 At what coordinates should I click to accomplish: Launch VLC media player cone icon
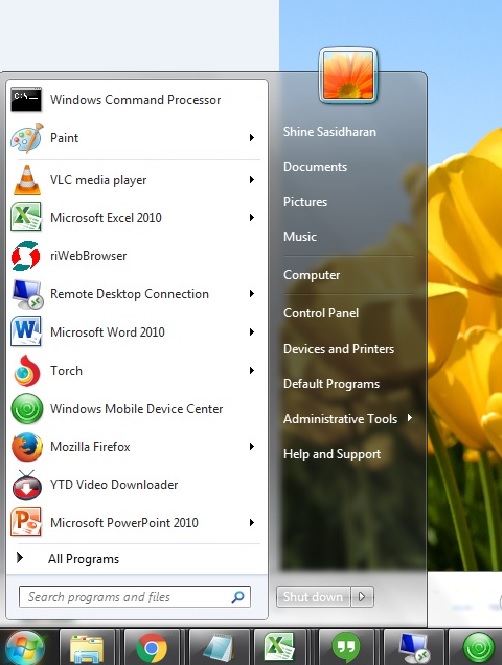[x=27, y=180]
